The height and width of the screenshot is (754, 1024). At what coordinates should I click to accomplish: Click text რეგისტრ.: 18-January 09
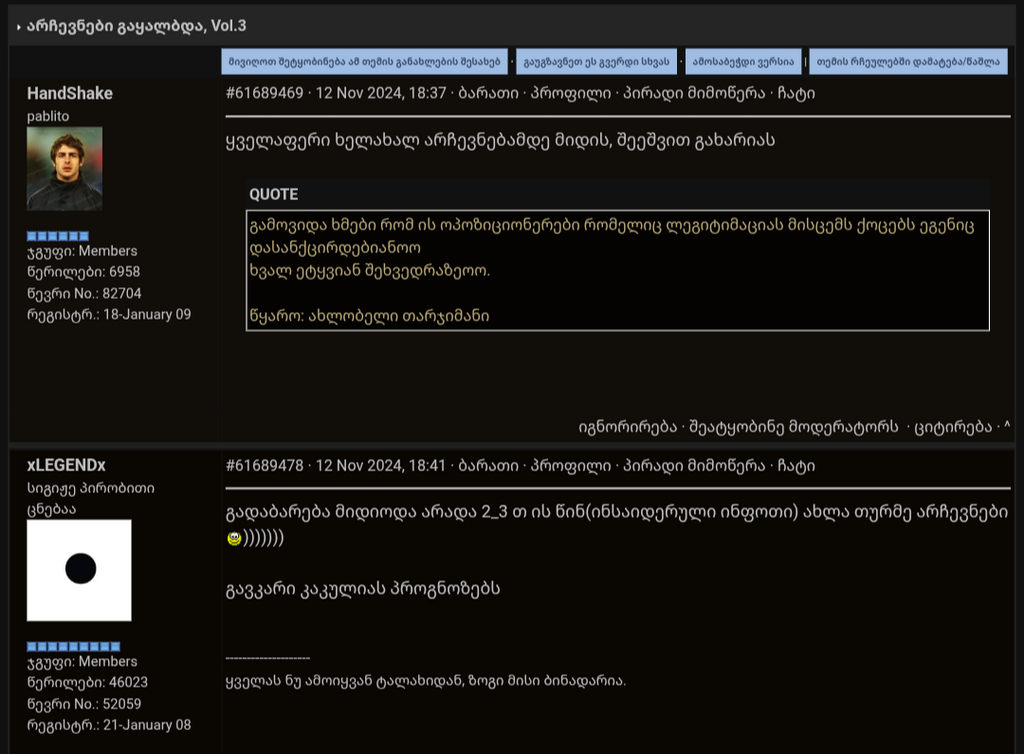tap(109, 315)
